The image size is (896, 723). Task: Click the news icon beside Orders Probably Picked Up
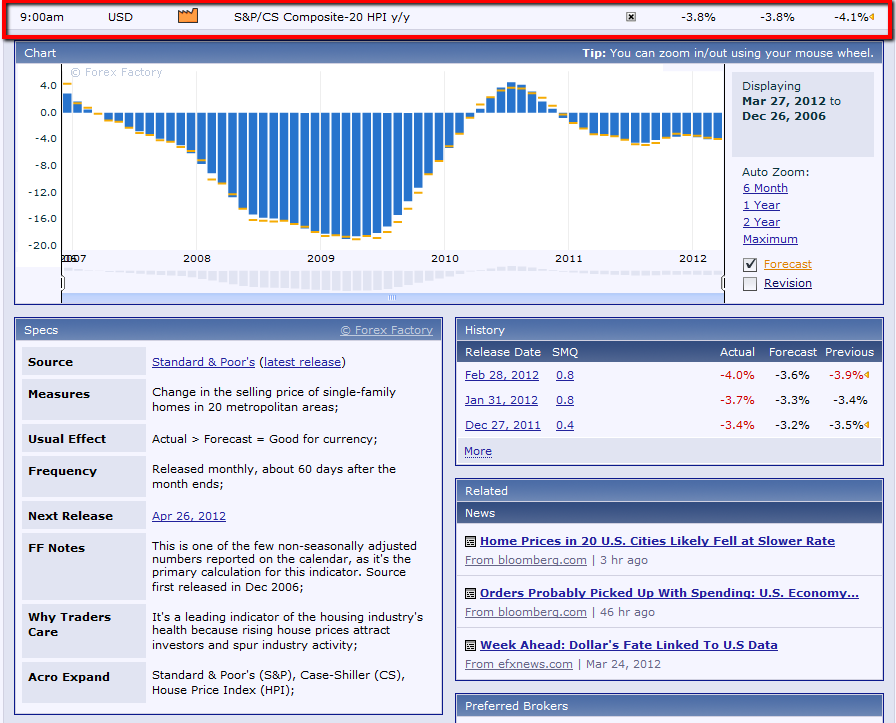tap(470, 593)
